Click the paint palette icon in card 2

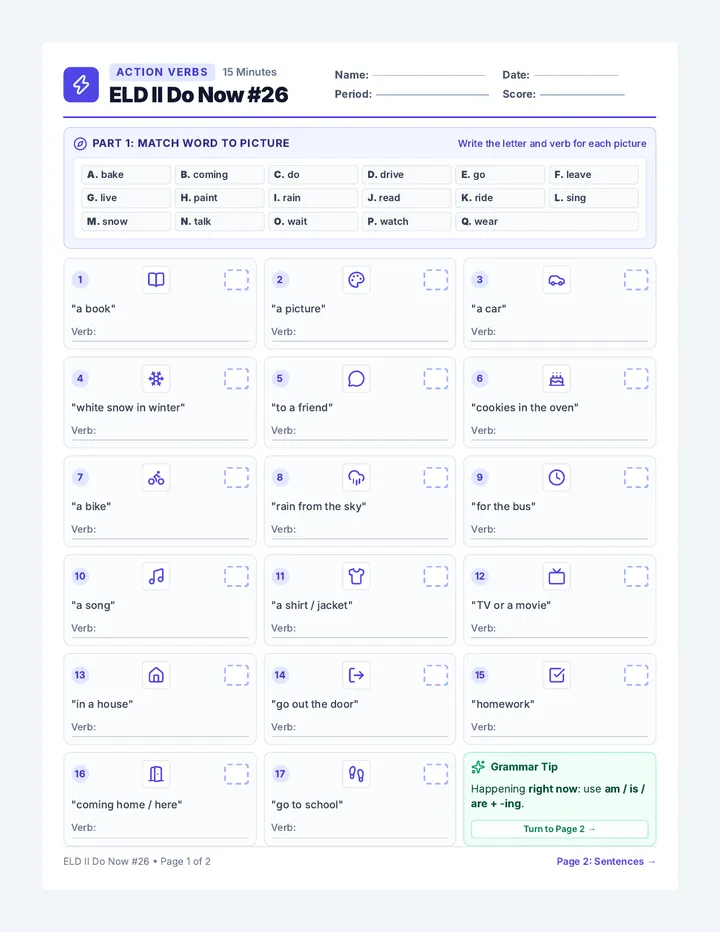point(356,279)
